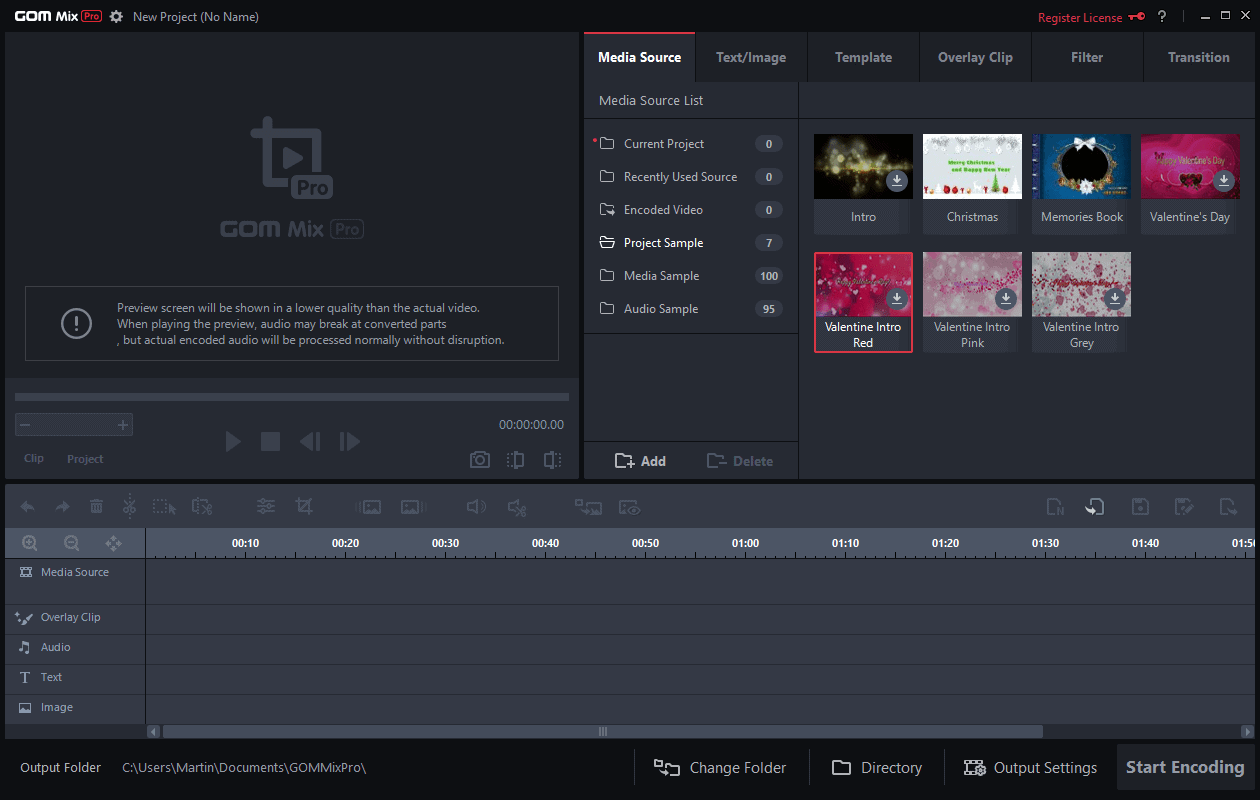Step to the previous frame
Image resolution: width=1260 pixels, height=800 pixels.
coord(310,441)
